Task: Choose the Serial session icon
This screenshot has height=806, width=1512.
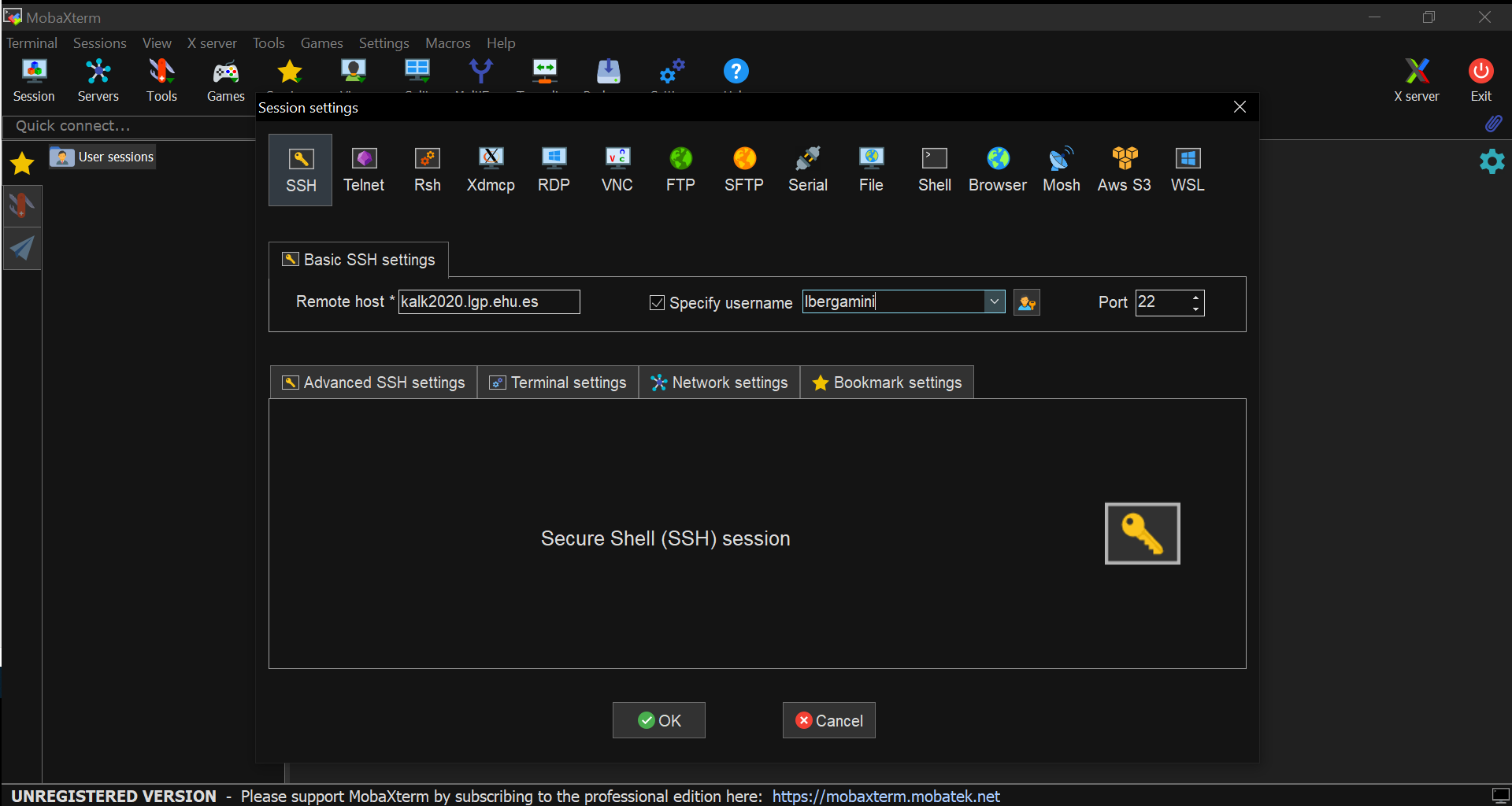Action: (x=807, y=169)
